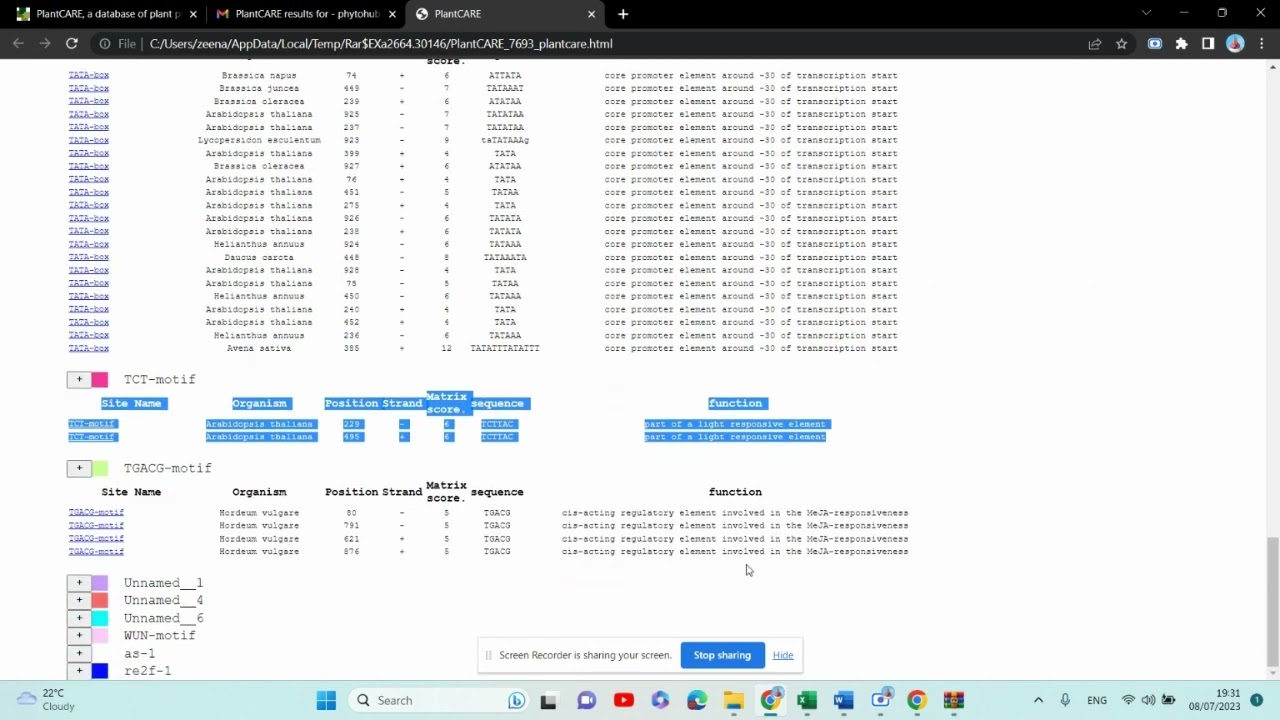Screen dimensions: 1280x720
Task: Show hidden system tray icons
Action: [1038, 700]
